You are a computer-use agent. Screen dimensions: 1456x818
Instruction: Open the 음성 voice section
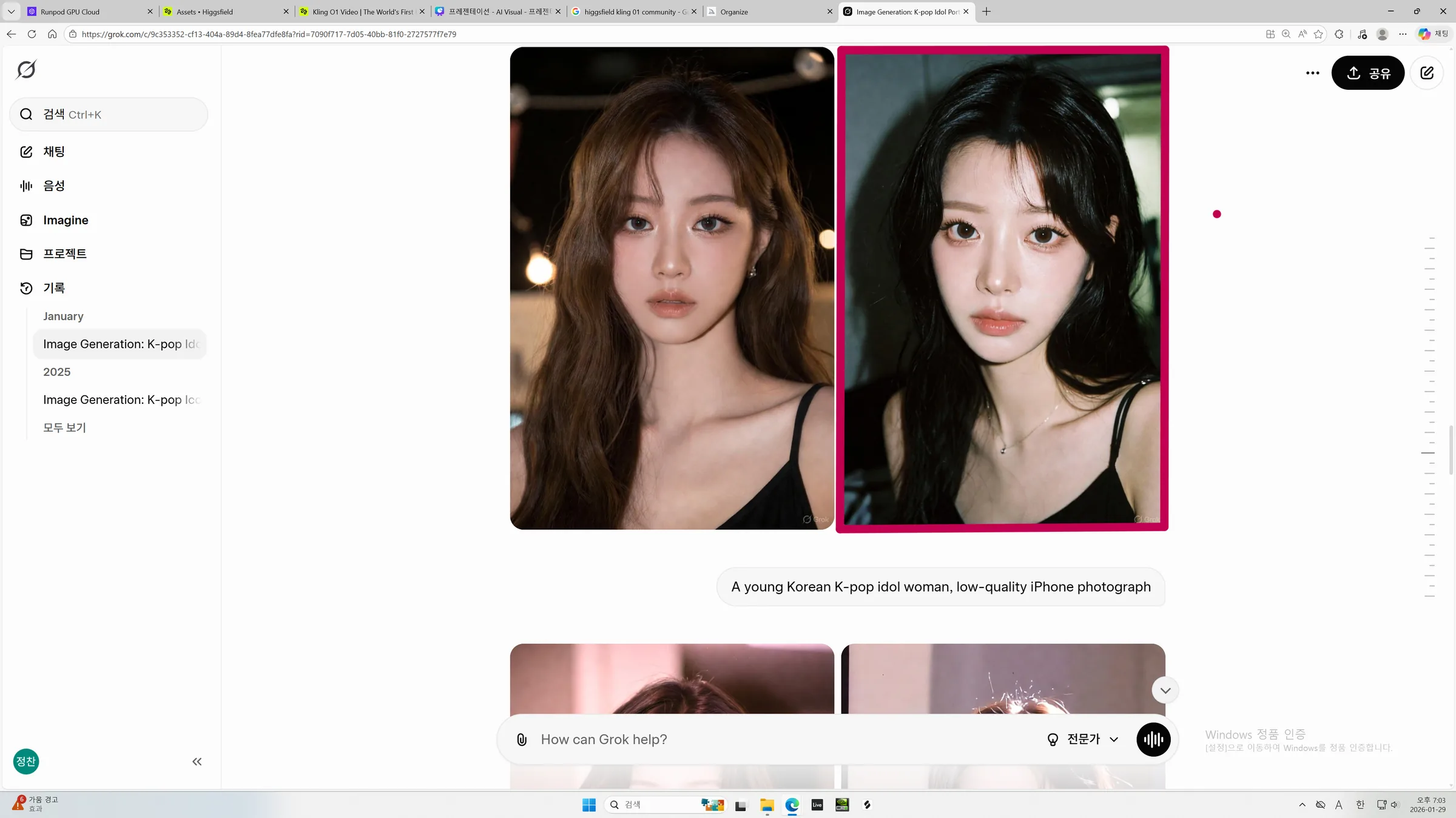(x=53, y=186)
